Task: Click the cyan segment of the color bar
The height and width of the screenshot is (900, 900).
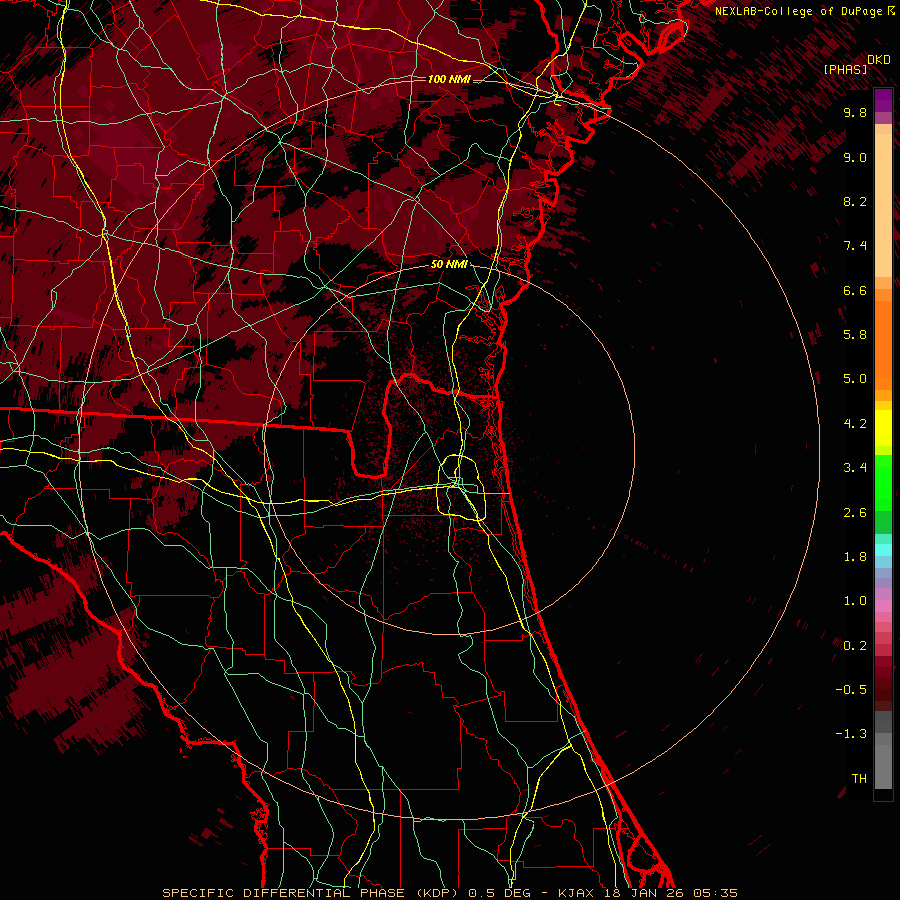Action: [883, 549]
